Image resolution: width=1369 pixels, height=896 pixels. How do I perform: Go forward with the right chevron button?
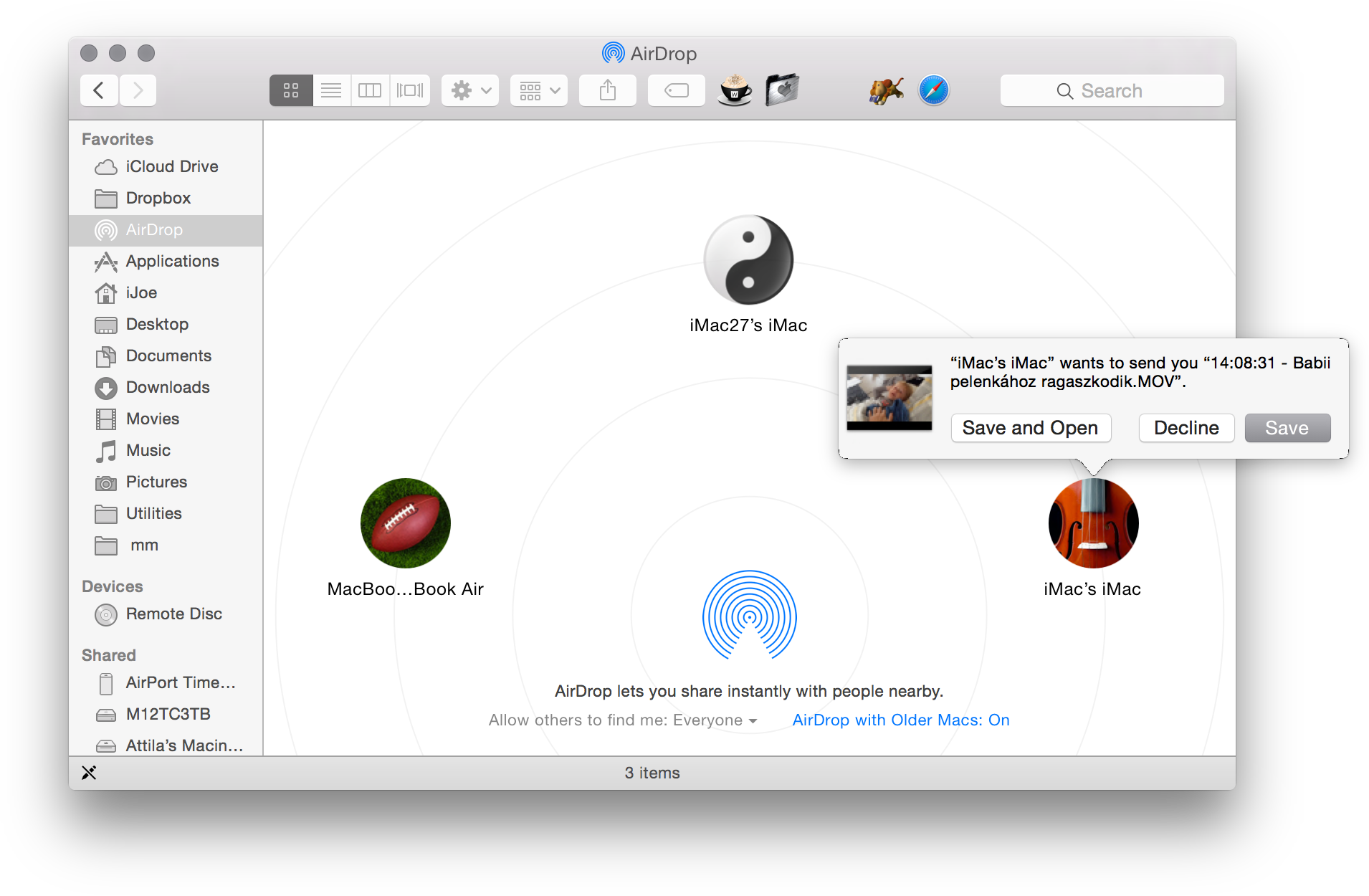[138, 90]
